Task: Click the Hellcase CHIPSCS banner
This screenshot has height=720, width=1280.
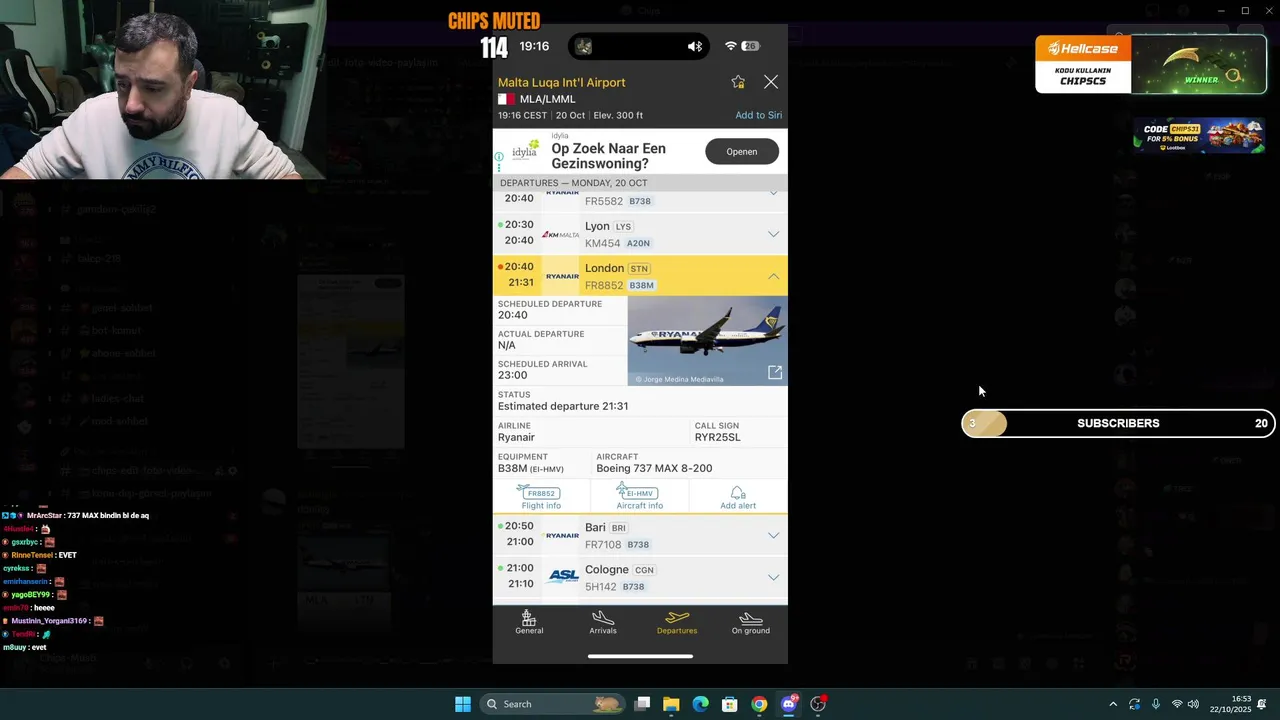Action: tap(1151, 65)
